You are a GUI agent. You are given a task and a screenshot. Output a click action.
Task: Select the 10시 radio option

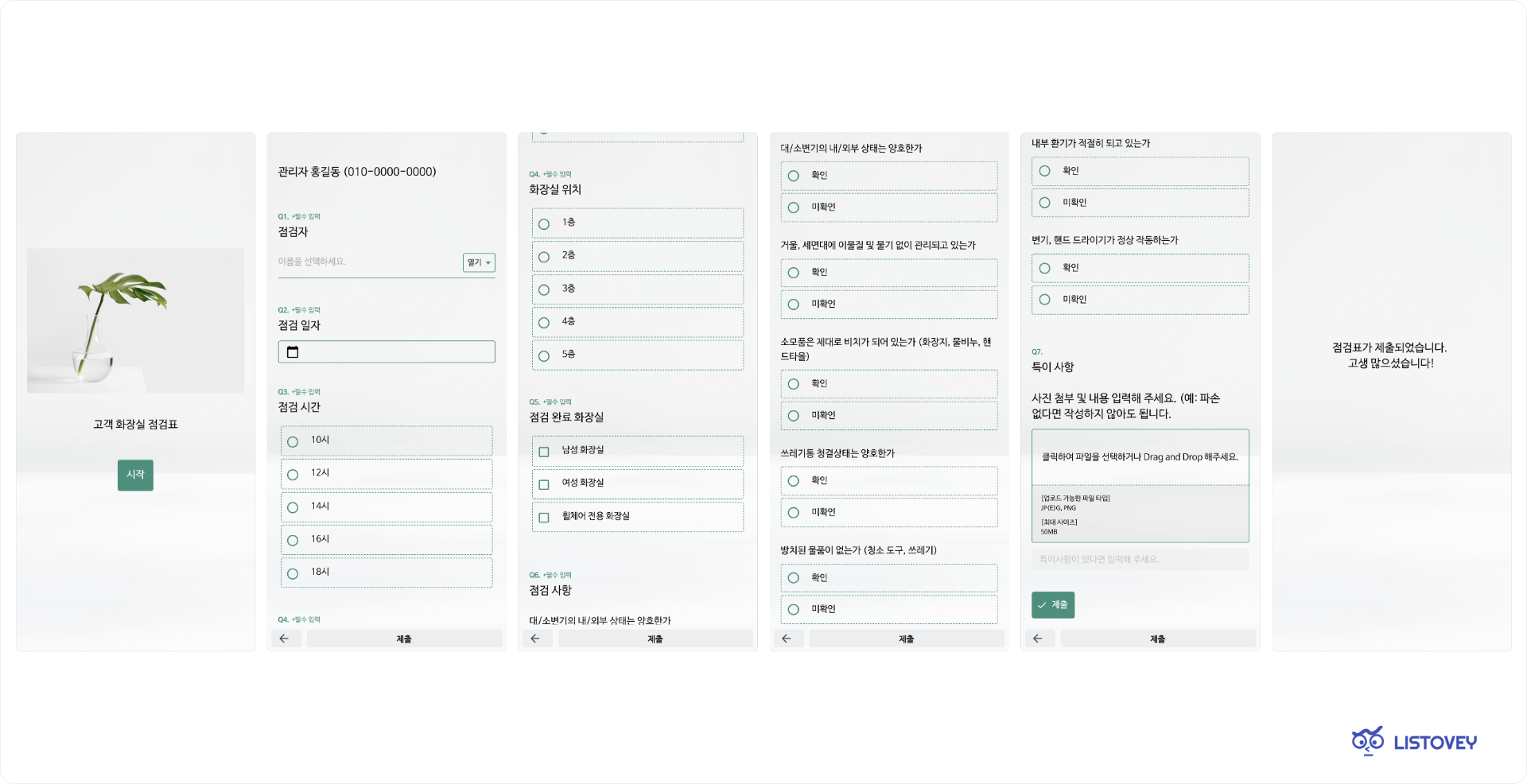pyautogui.click(x=293, y=442)
